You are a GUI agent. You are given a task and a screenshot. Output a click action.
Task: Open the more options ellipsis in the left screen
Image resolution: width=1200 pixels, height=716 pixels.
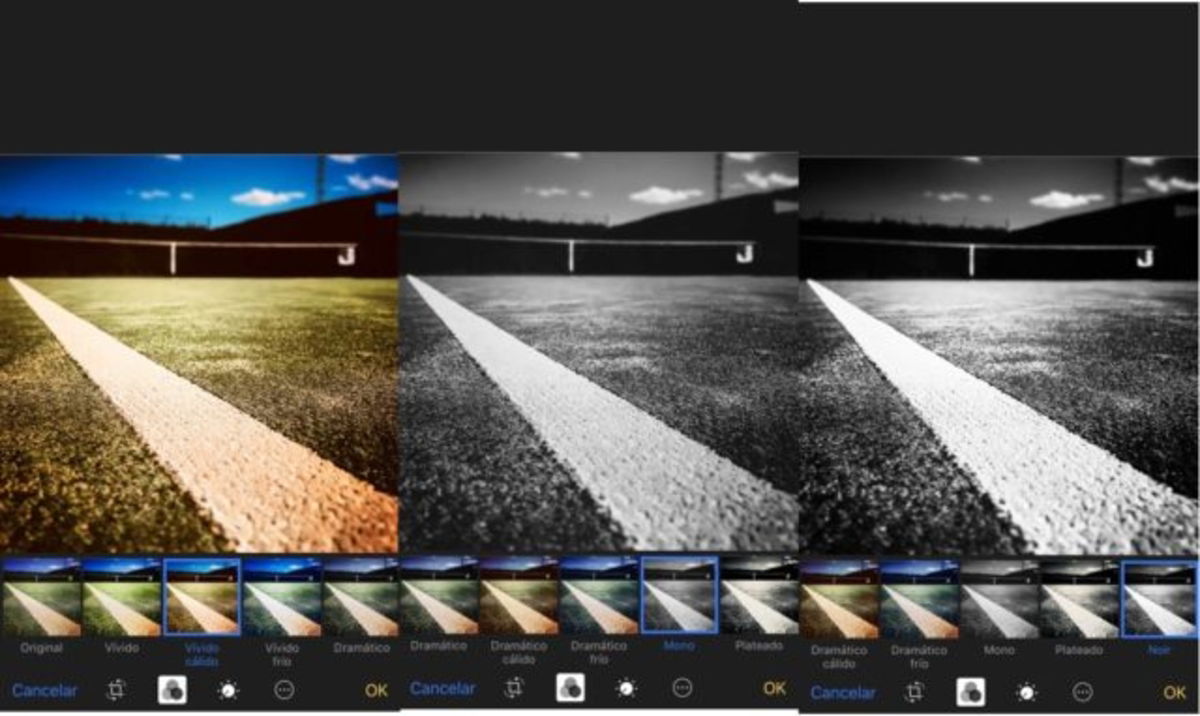click(x=284, y=690)
